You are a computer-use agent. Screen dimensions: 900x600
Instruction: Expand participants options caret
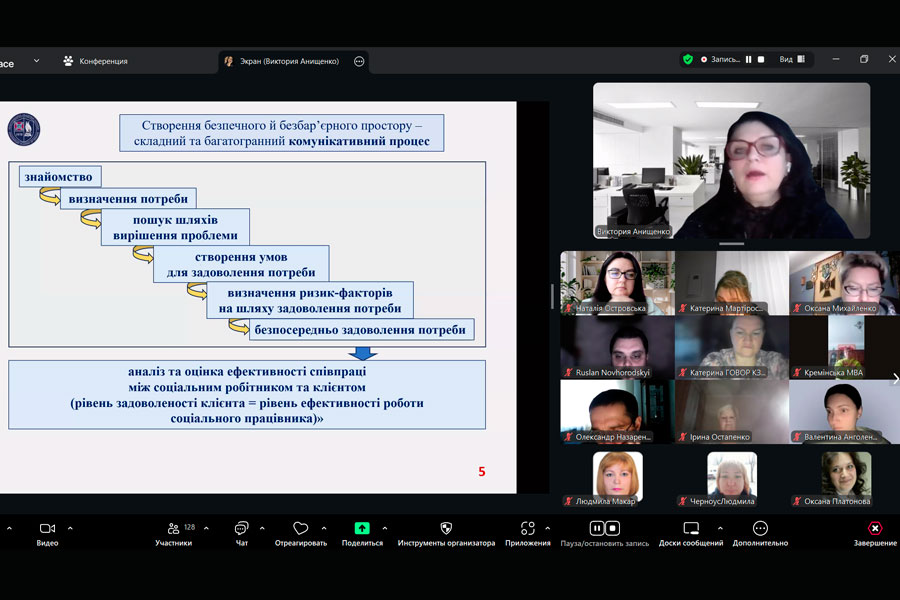pos(206,528)
